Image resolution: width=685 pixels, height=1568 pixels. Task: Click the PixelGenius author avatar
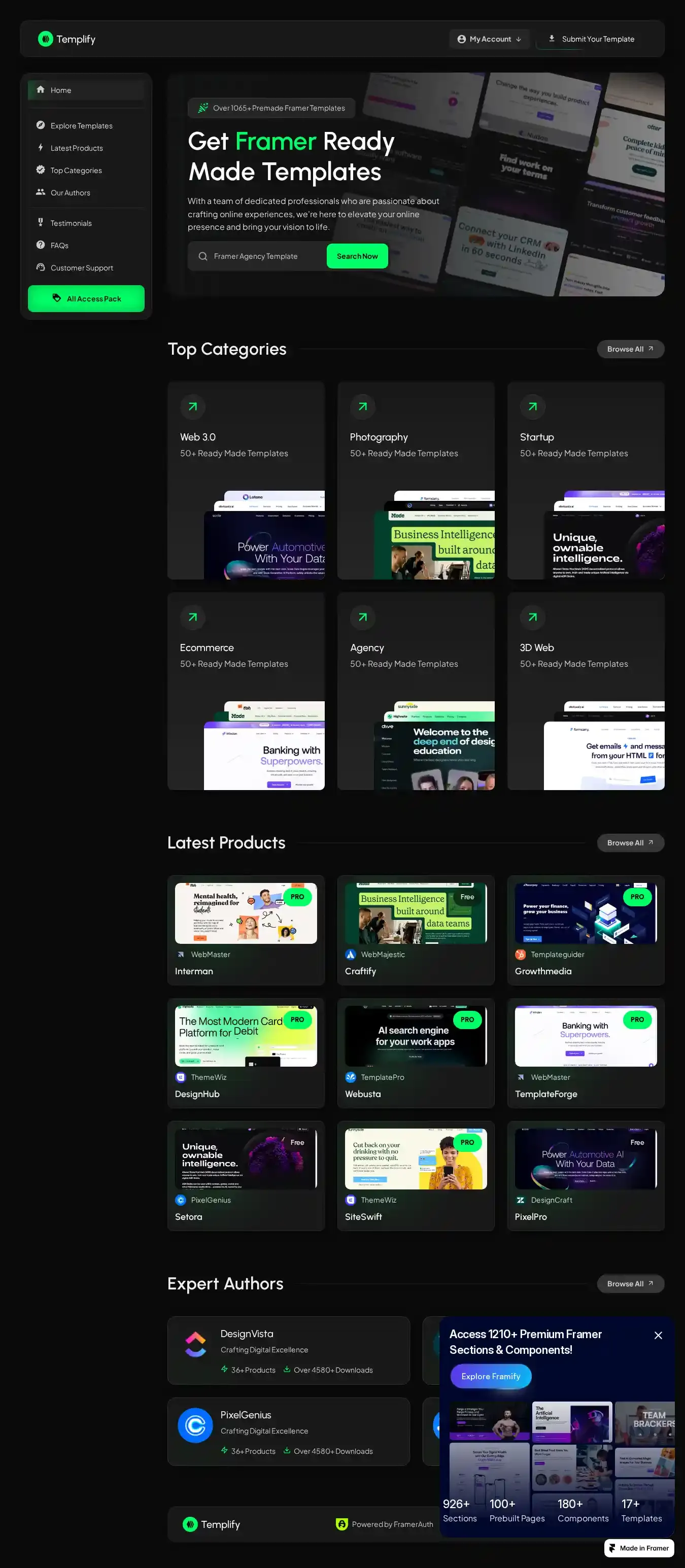tap(195, 1425)
